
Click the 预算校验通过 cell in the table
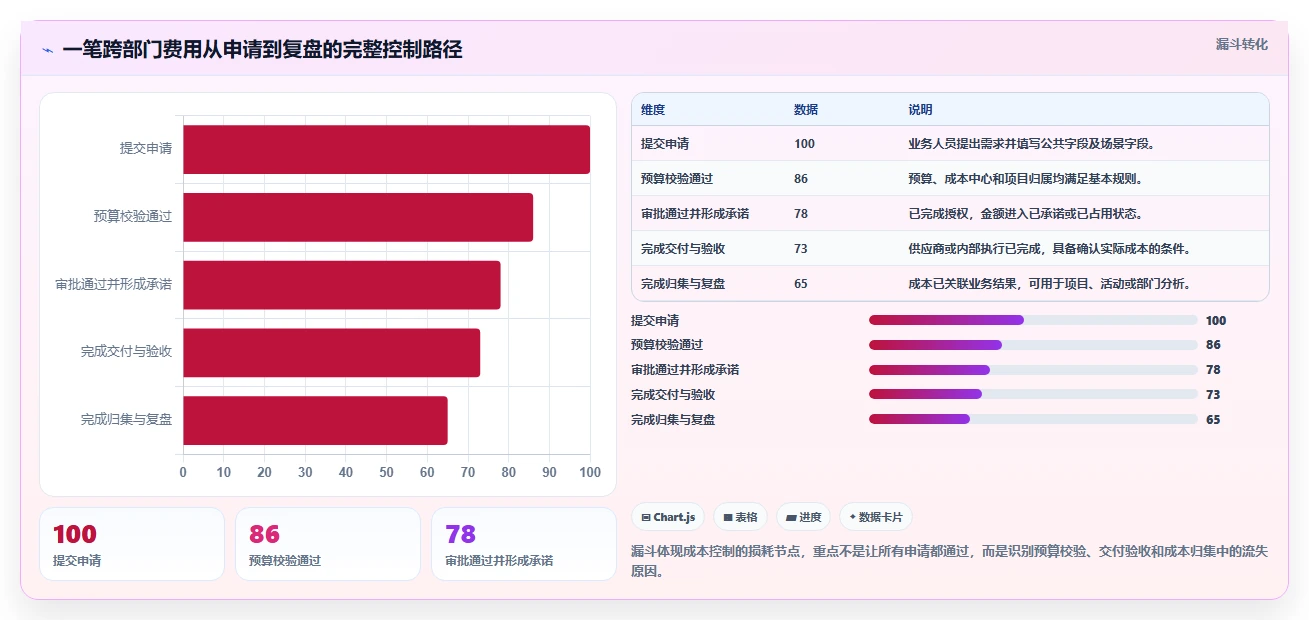pos(677,179)
